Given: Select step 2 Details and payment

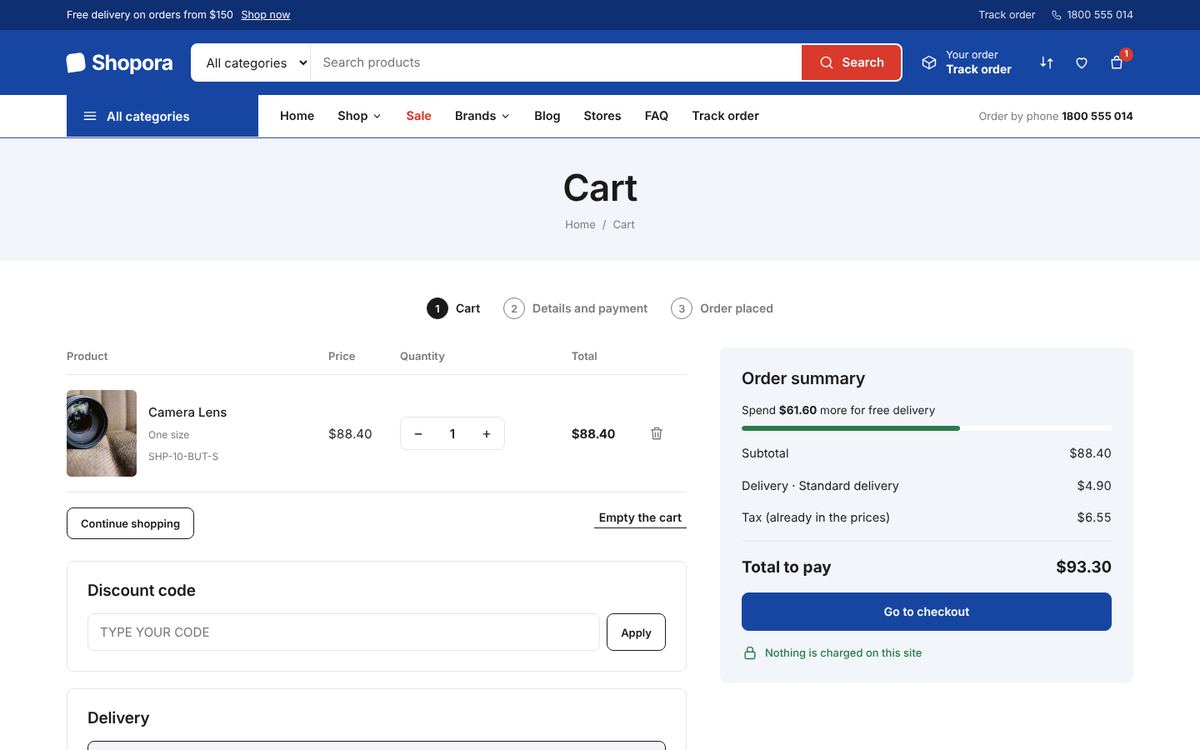Looking at the screenshot, I should click(x=576, y=308).
